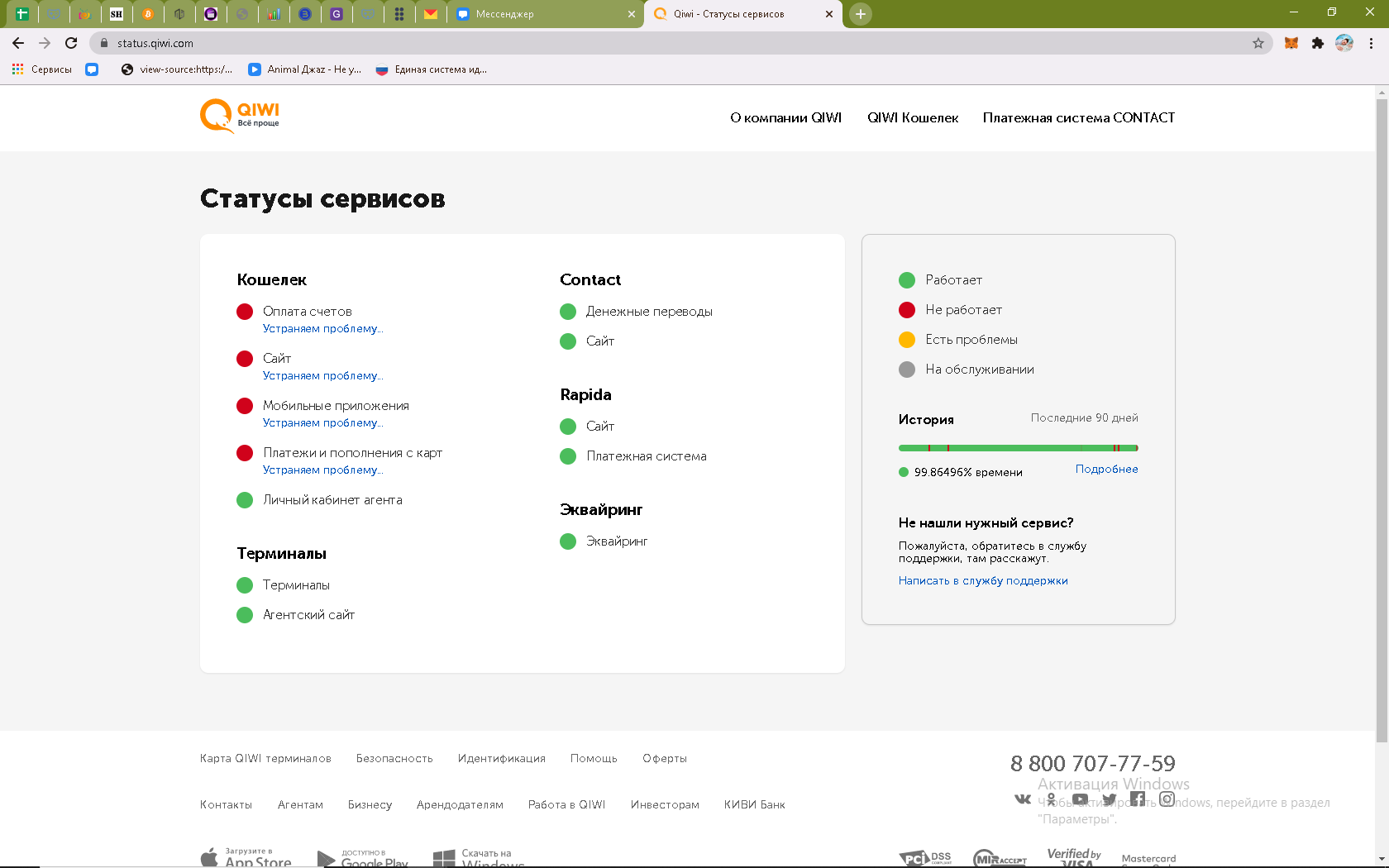This screenshot has width=1389, height=868.
Task: Open the Extensions puzzle menu
Action: (x=1318, y=43)
